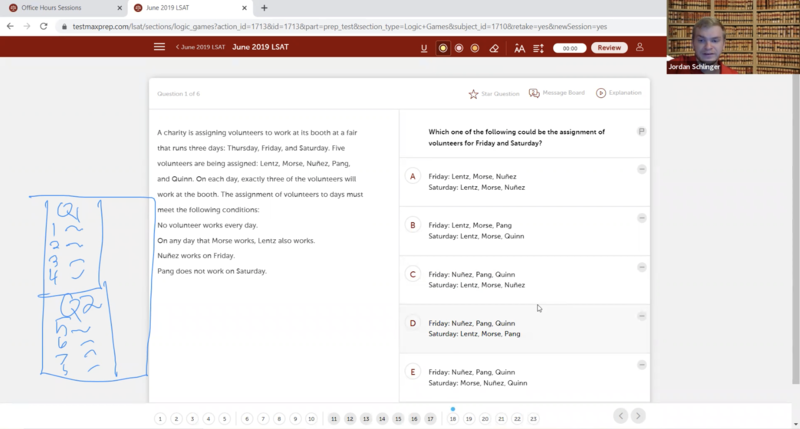The height and width of the screenshot is (429, 800).
Task: Pick the yellow highlighter color
Action: point(442,48)
